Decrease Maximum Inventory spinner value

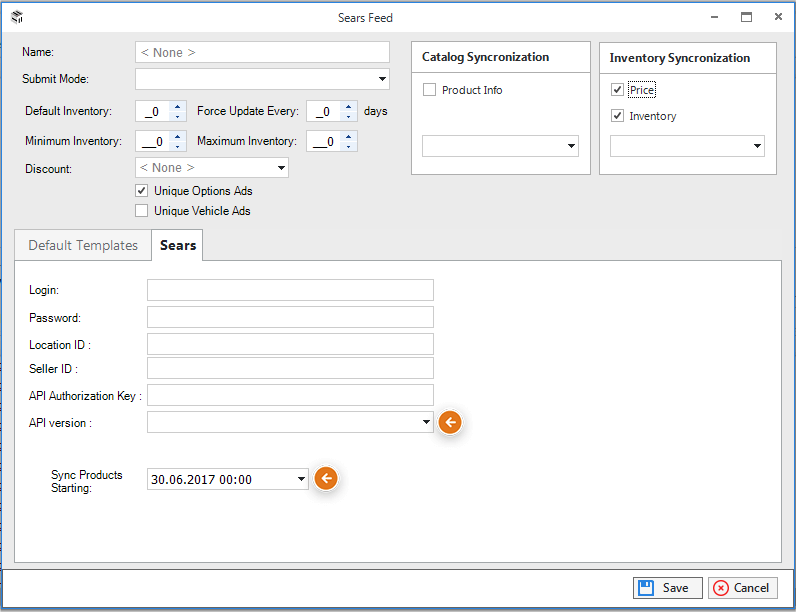point(348,146)
